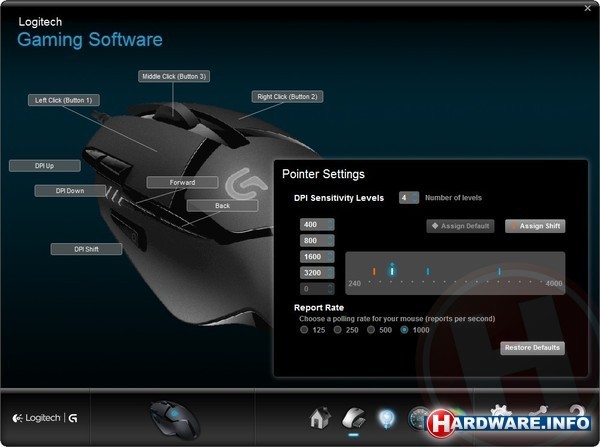Select the mouse pointer settings icon
Image resolution: width=600 pixels, height=447 pixels.
[354, 418]
